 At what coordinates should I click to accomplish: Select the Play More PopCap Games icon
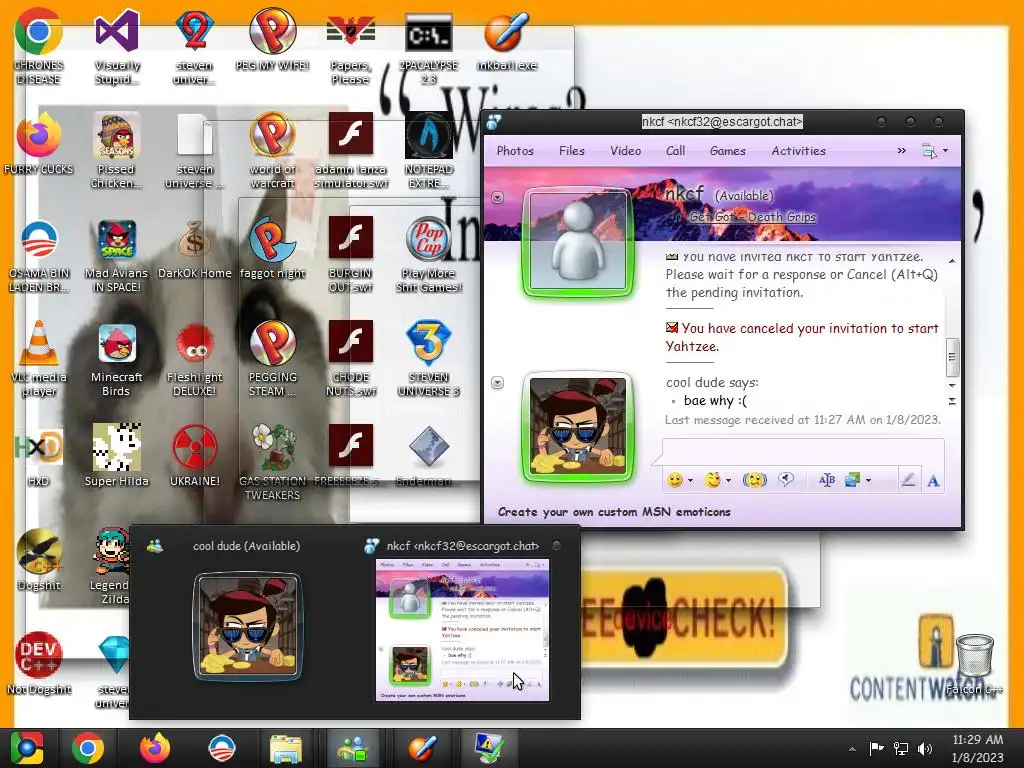[x=428, y=255]
